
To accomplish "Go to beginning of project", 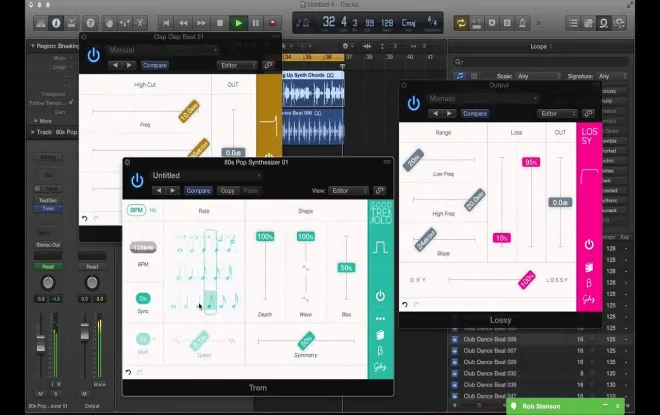I will pyautogui.click(x=166, y=23).
